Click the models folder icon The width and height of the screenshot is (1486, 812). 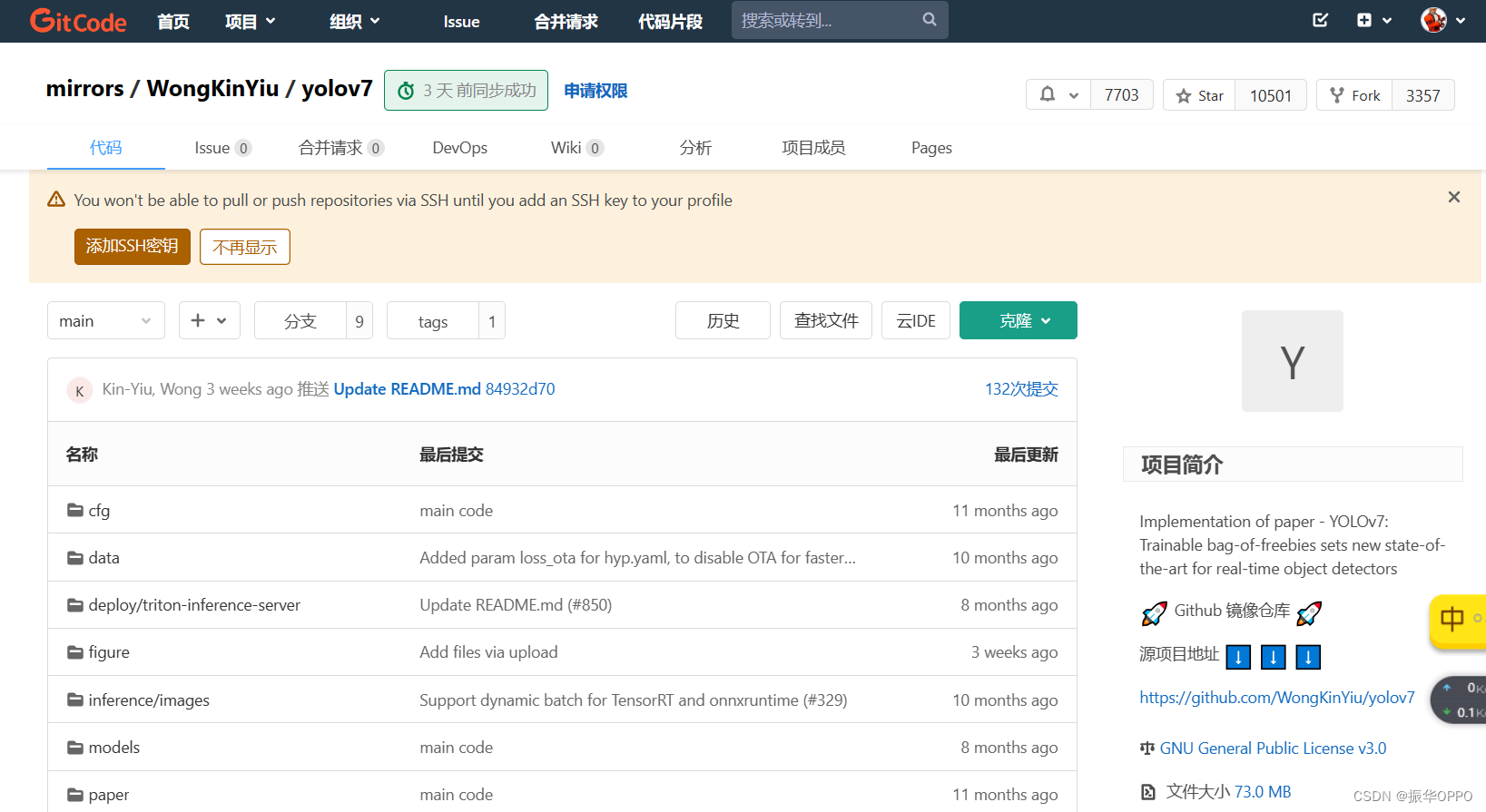[75, 747]
